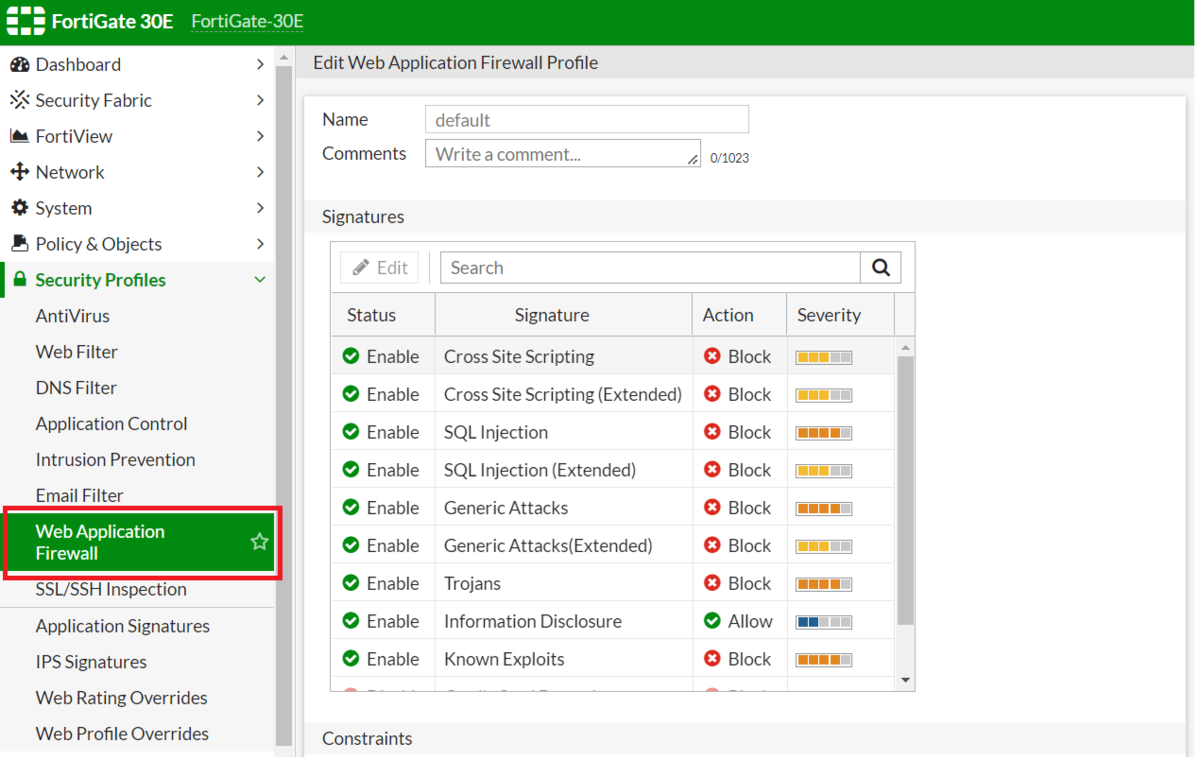
Task: Expand the Network menu chevron
Action: click(x=260, y=172)
